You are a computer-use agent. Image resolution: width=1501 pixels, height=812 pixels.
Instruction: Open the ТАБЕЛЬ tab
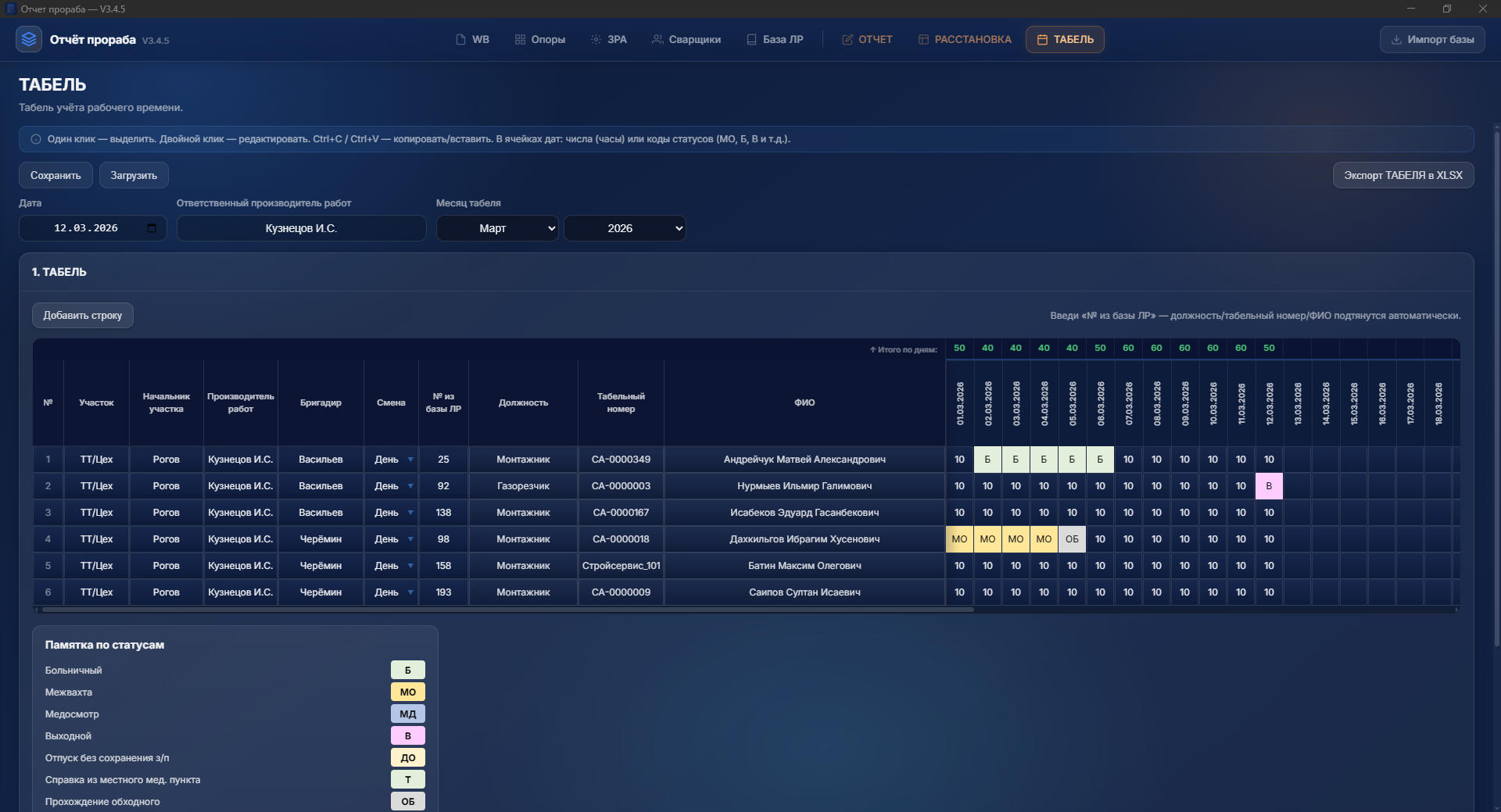pyautogui.click(x=1065, y=40)
